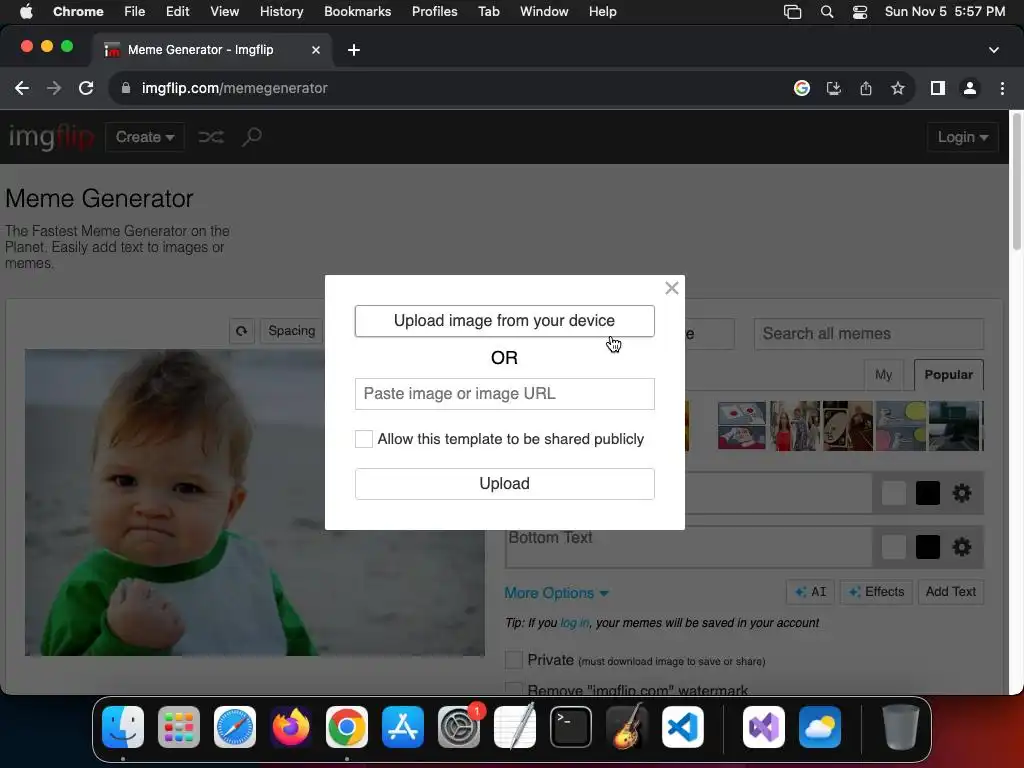This screenshot has height=768, width=1024.
Task: Open Safari from the dock
Action: coord(234,727)
